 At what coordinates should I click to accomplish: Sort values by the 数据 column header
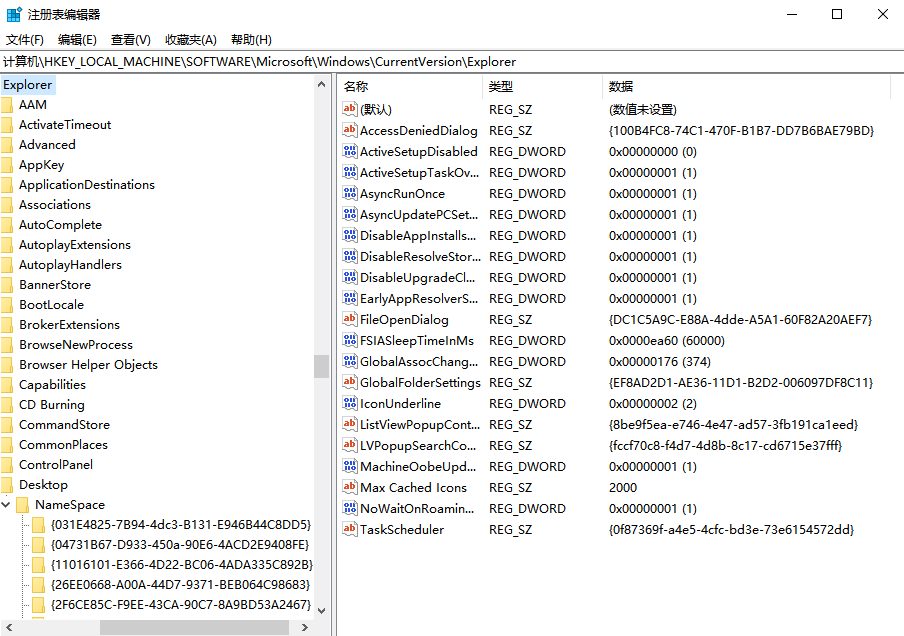tap(747, 86)
